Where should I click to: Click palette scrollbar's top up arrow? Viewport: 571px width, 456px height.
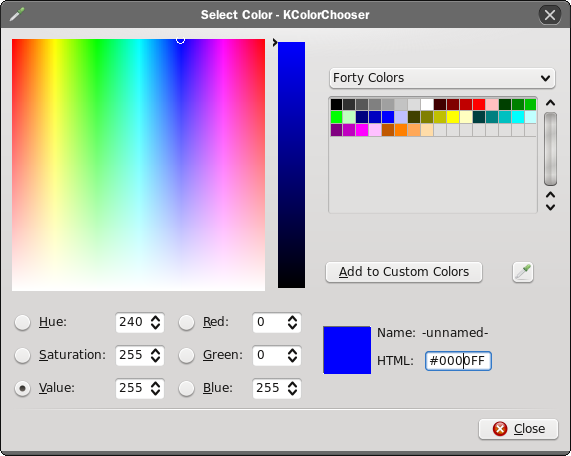pos(550,103)
